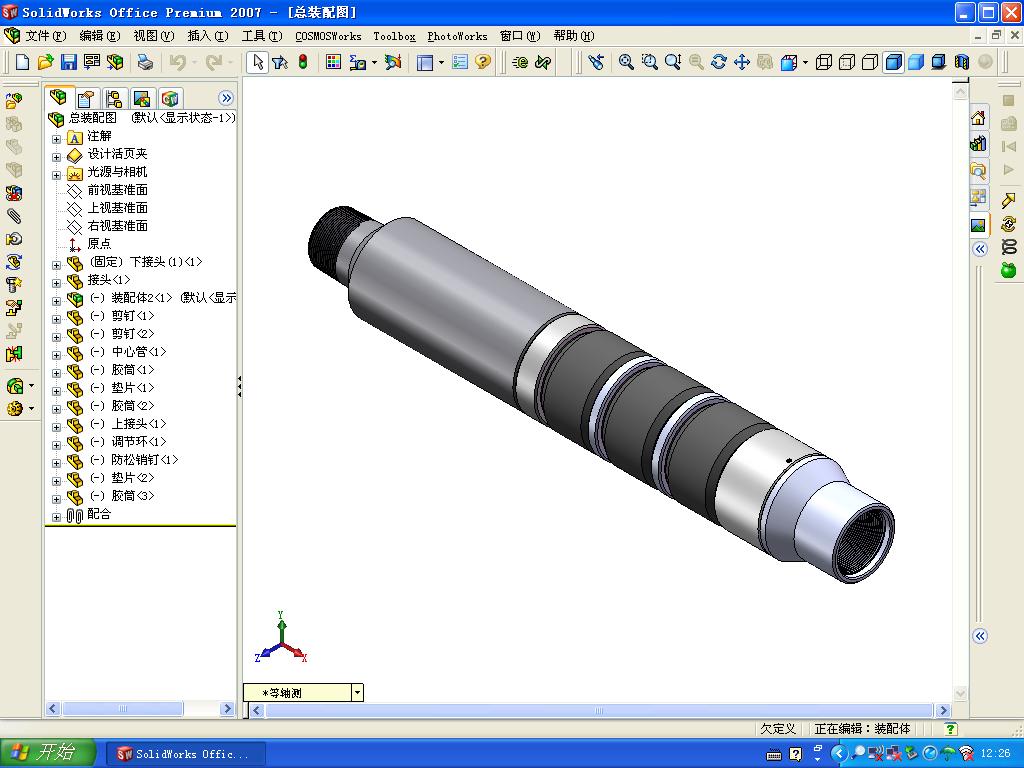Open the 插入(I) menu
This screenshot has height=768, width=1024.
[x=208, y=36]
